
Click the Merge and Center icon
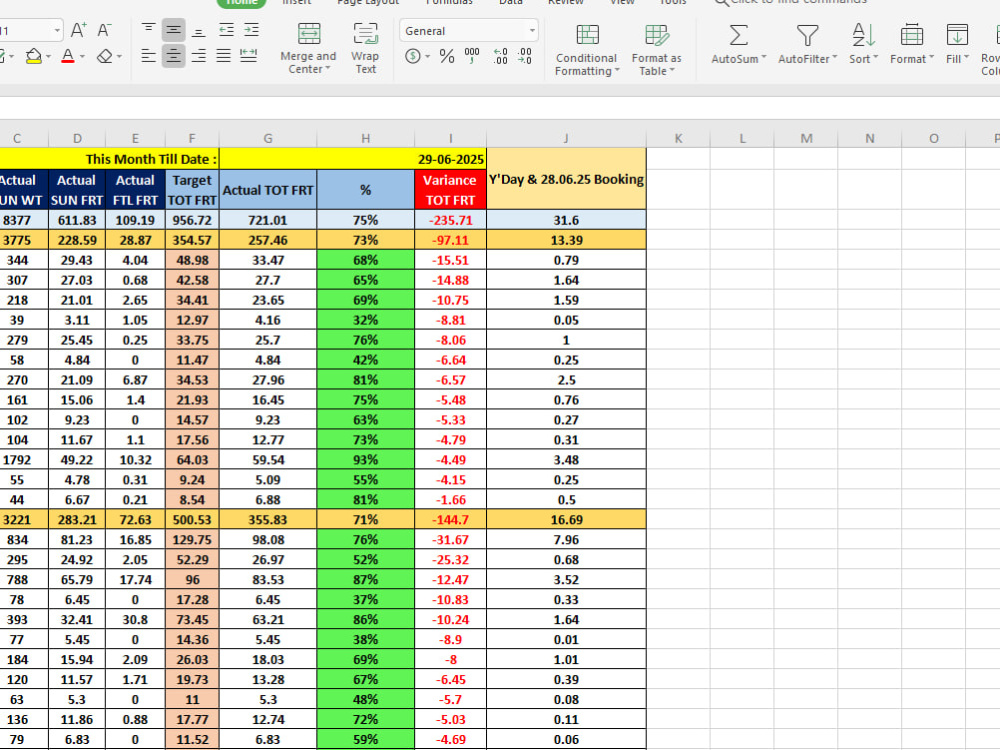(x=309, y=34)
